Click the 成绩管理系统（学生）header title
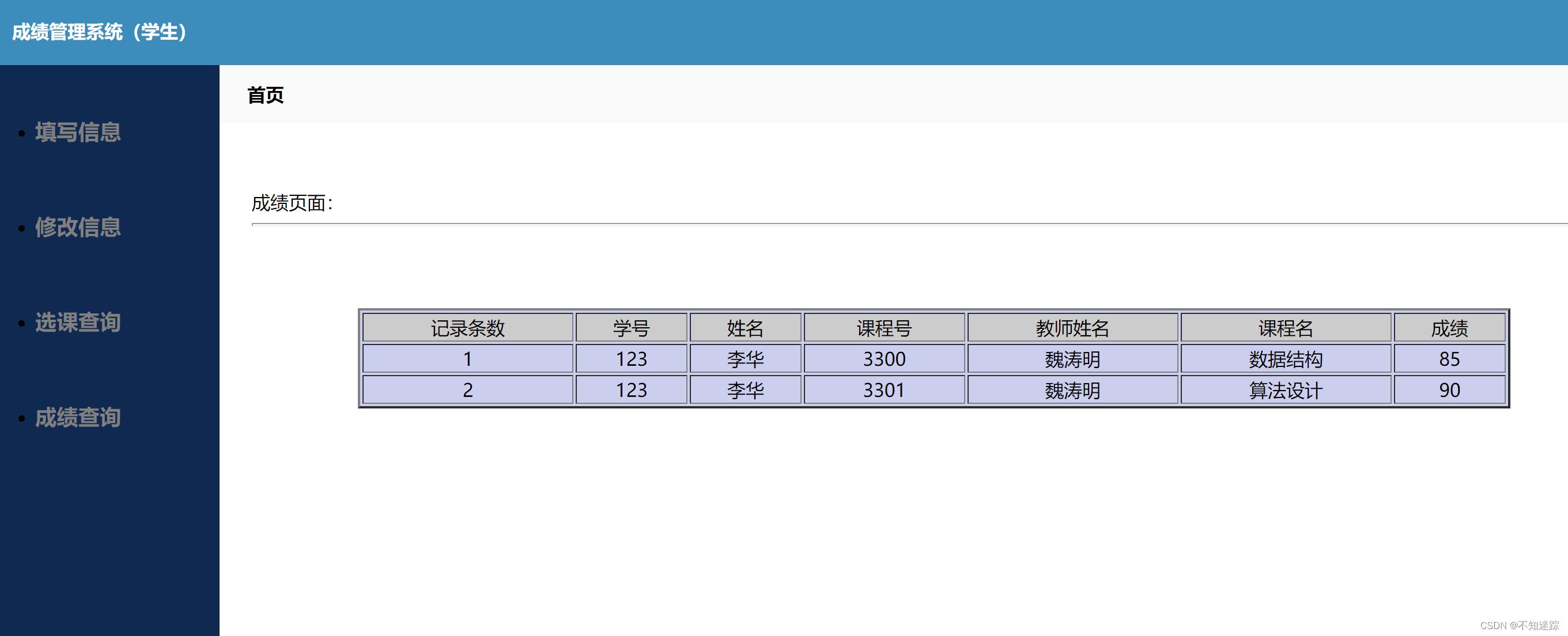 [x=100, y=32]
